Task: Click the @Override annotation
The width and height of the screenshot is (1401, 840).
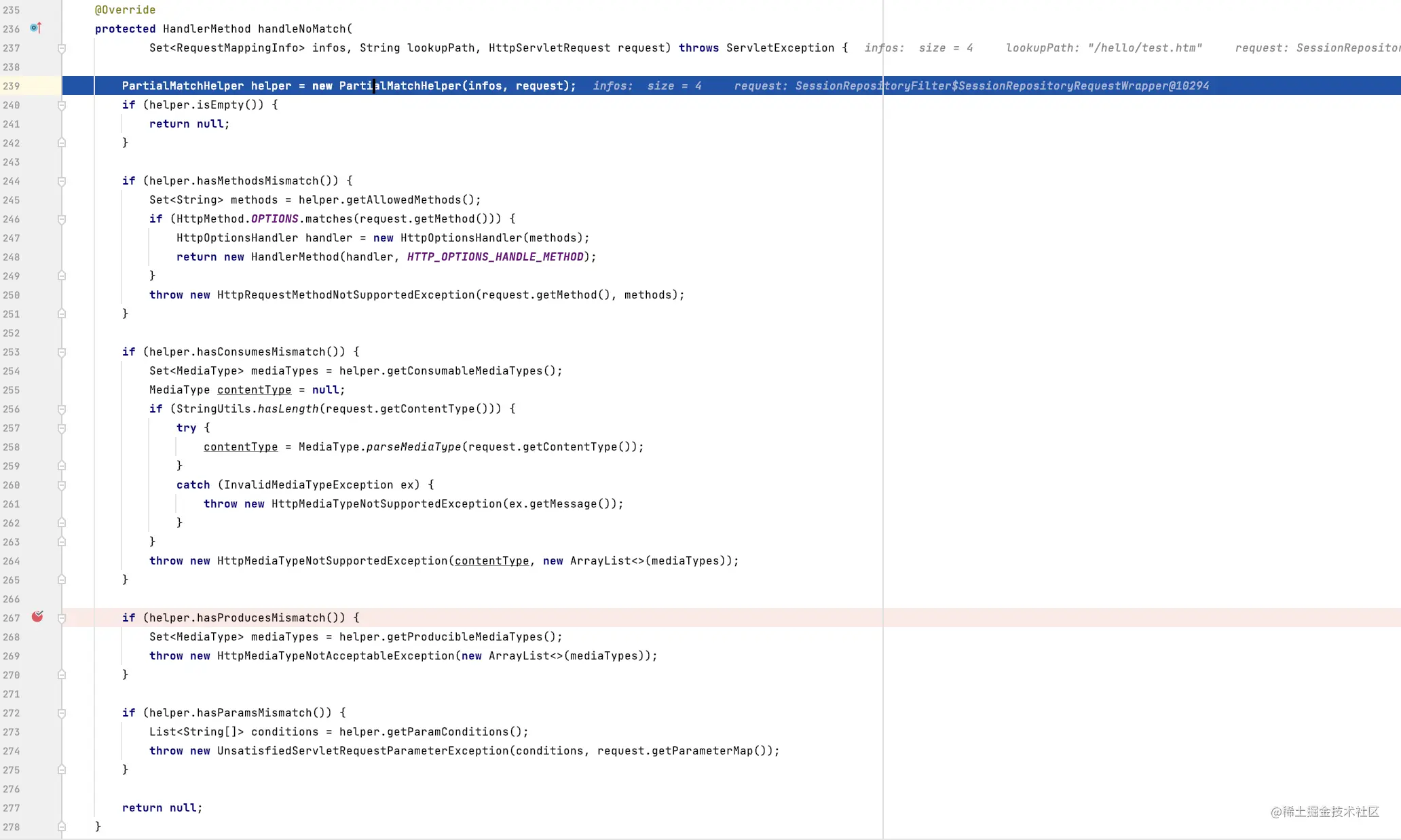Action: point(125,9)
